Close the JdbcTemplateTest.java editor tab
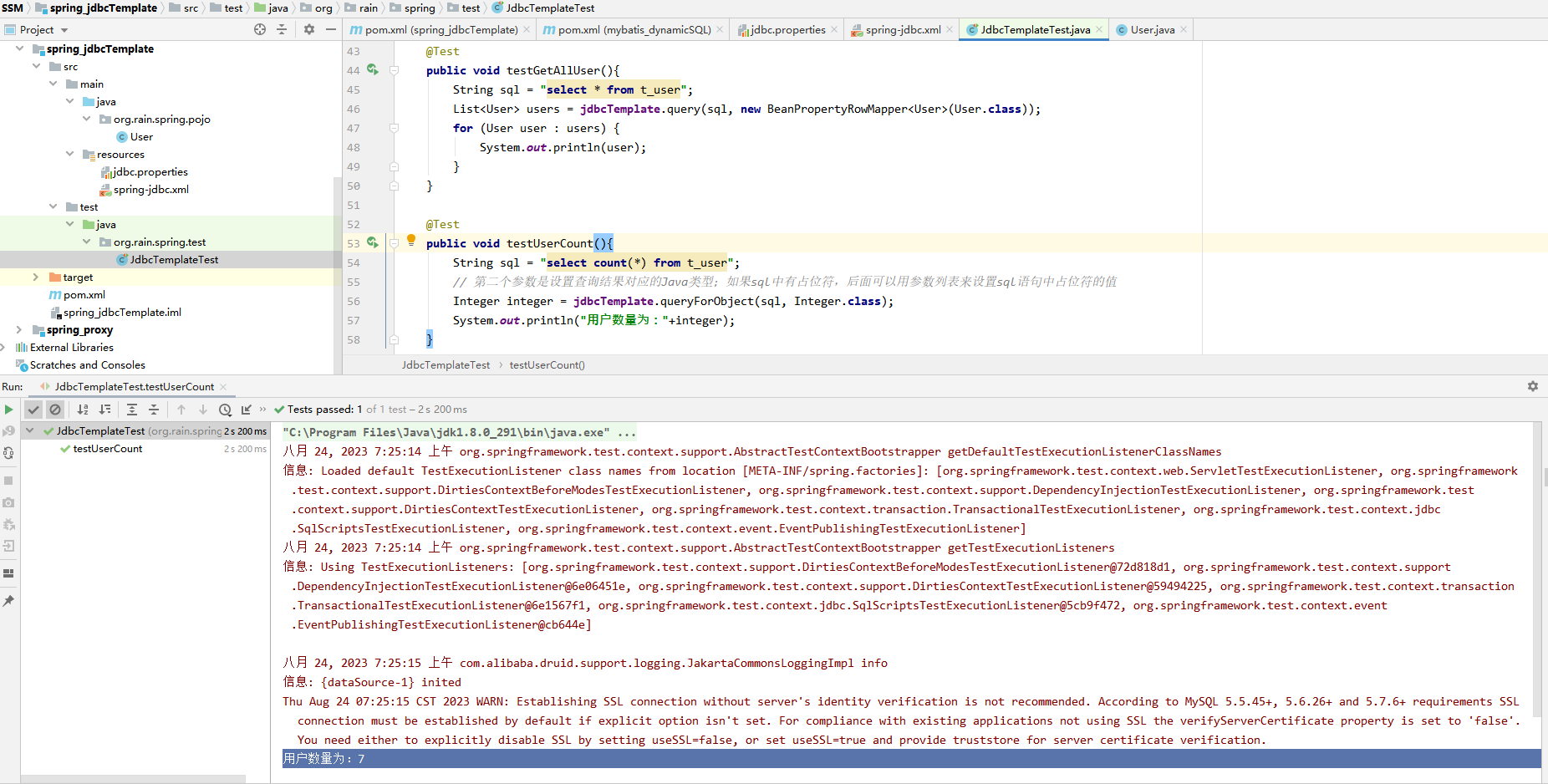 click(1099, 29)
